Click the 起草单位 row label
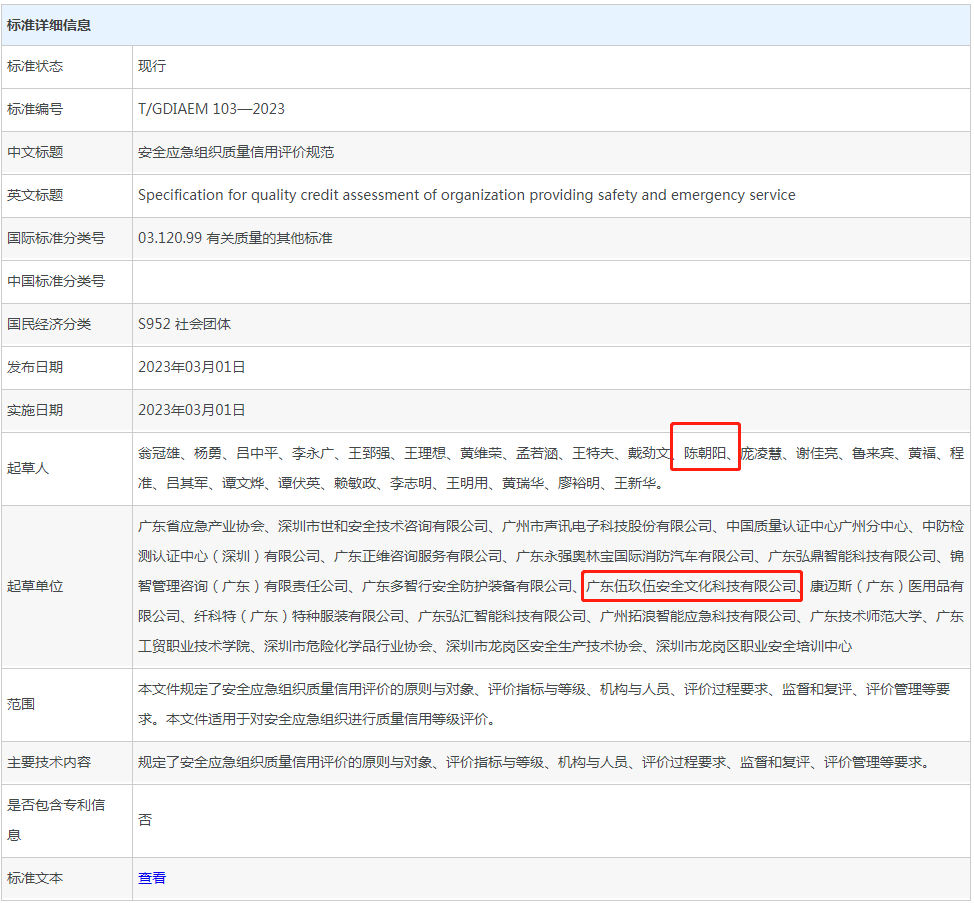The image size is (974, 903). point(35,586)
